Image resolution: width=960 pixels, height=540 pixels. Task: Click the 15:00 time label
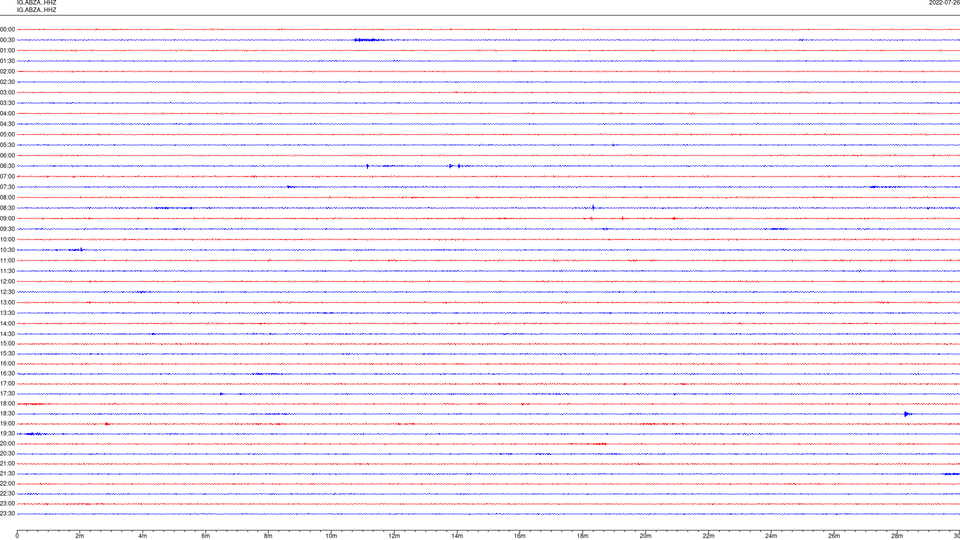point(7,343)
